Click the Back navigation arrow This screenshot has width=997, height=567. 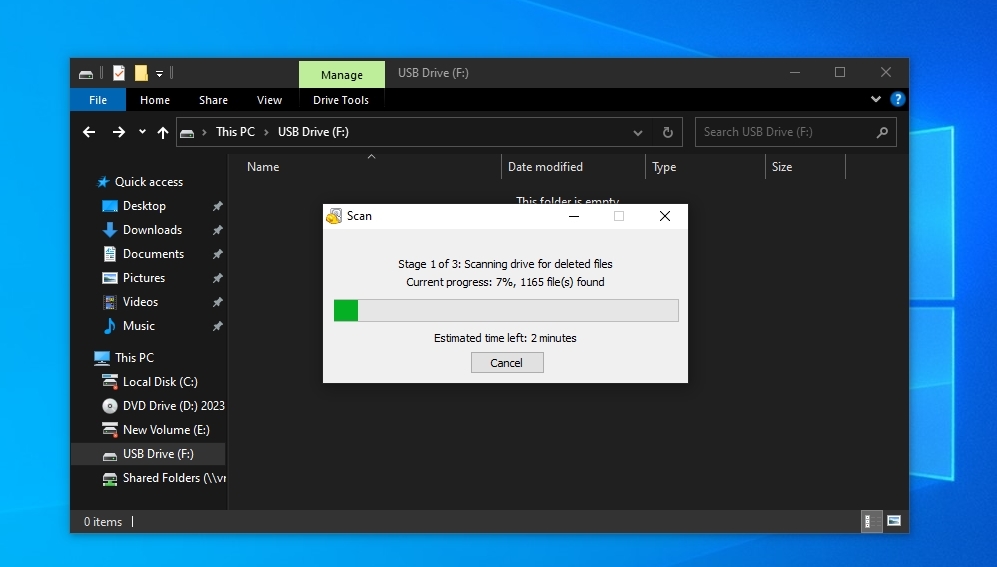89,132
